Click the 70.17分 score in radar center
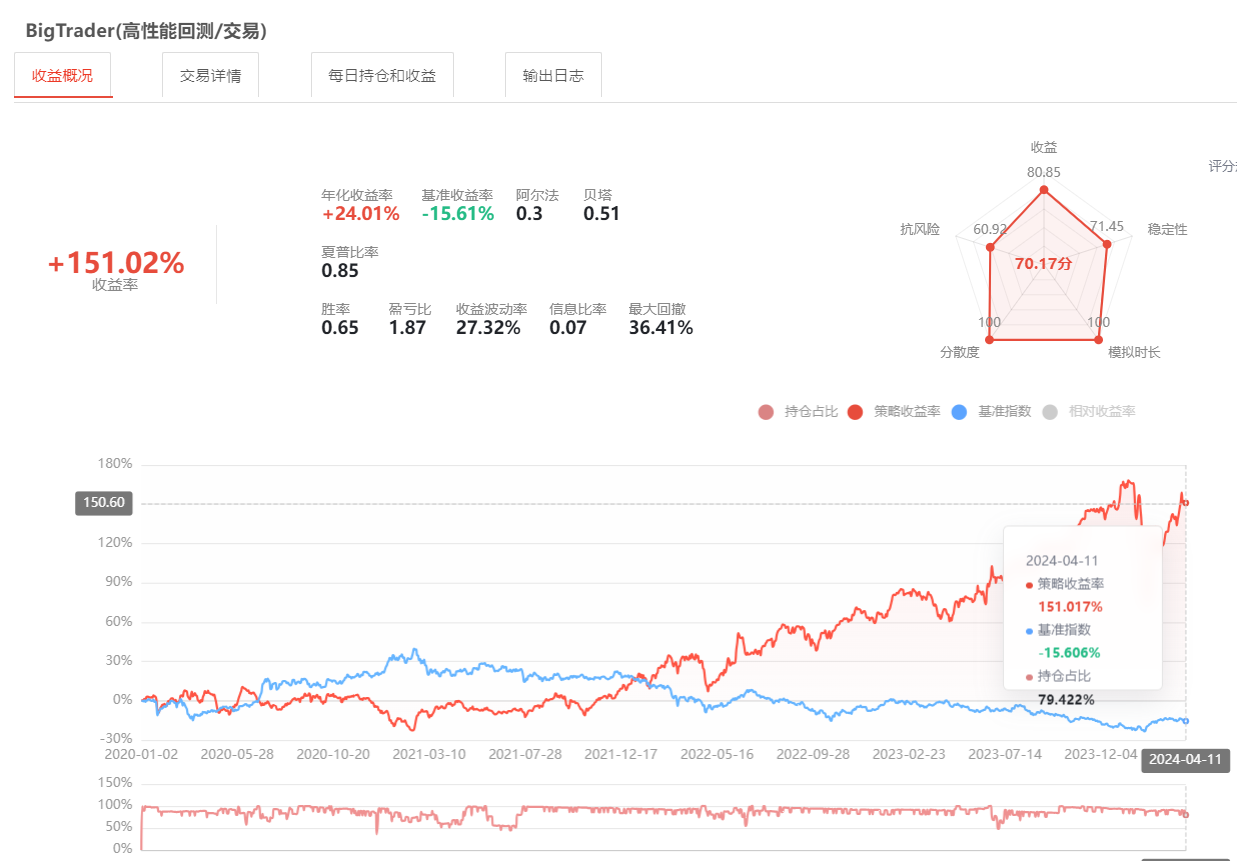Viewport: 1237px width, 861px height. (1043, 264)
